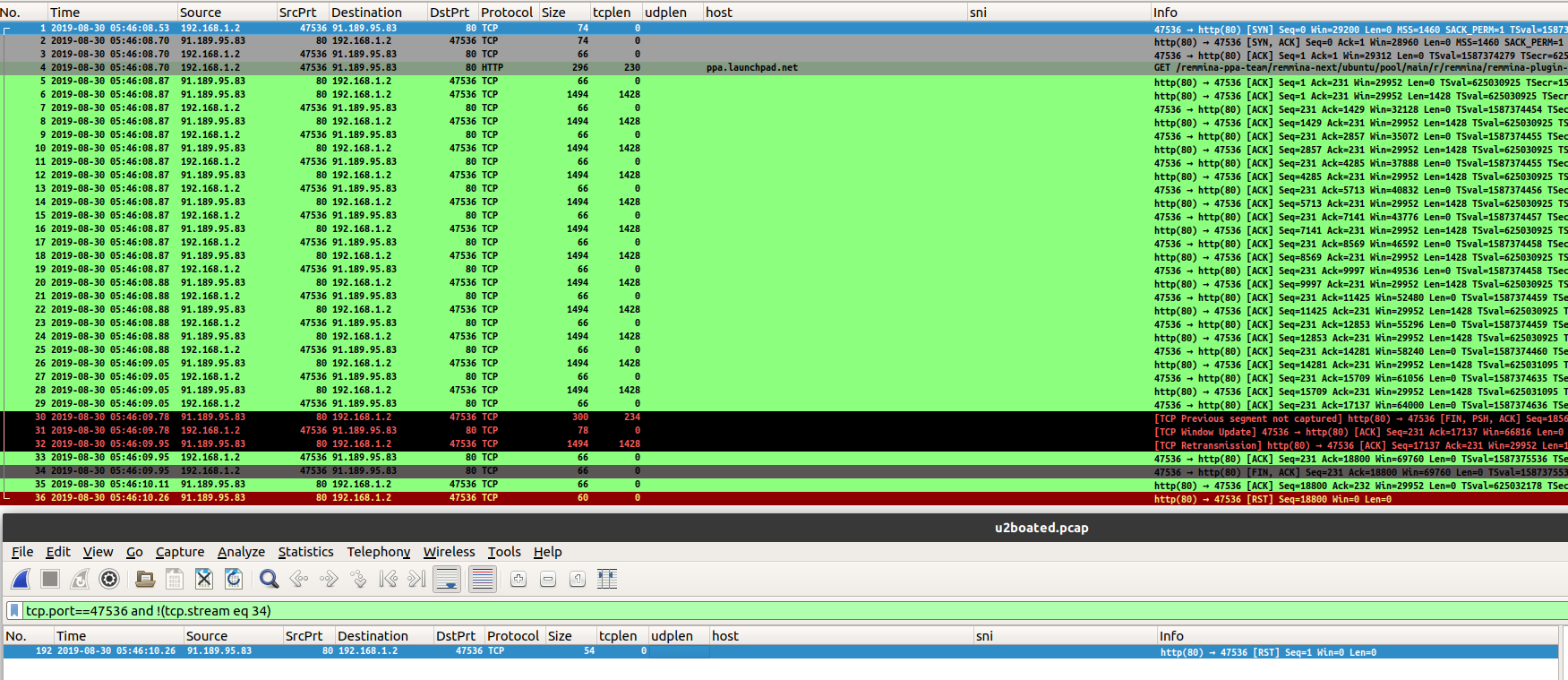Open the Telephony menu
The image size is (1568, 680).
pos(378,552)
